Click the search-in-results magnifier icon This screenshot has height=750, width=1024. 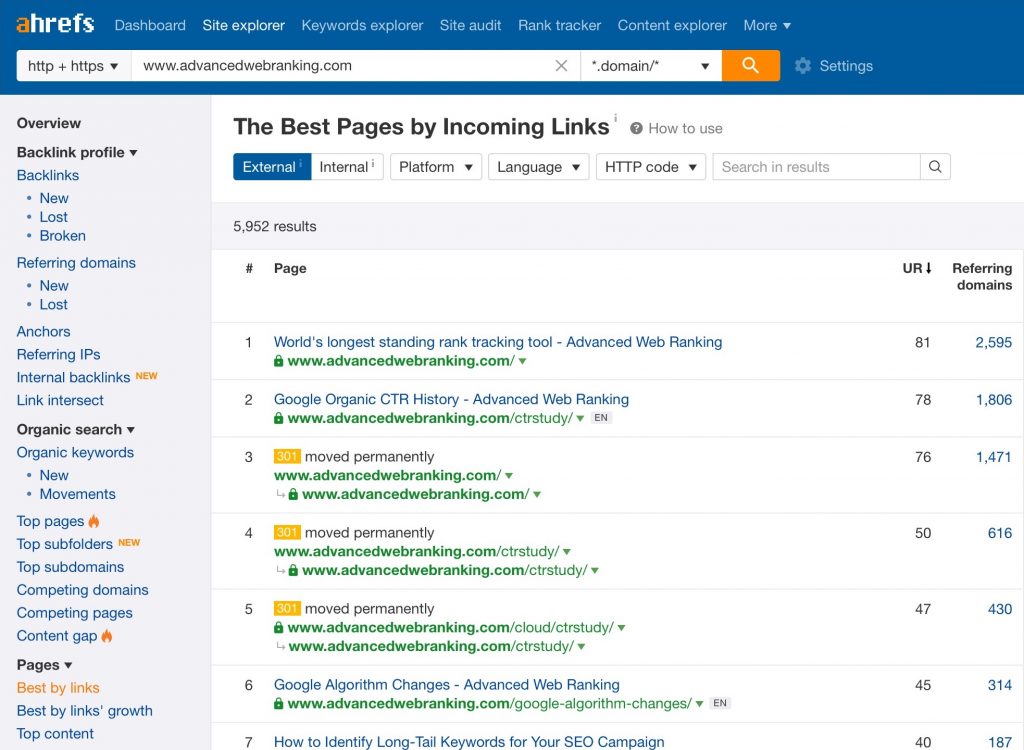935,167
